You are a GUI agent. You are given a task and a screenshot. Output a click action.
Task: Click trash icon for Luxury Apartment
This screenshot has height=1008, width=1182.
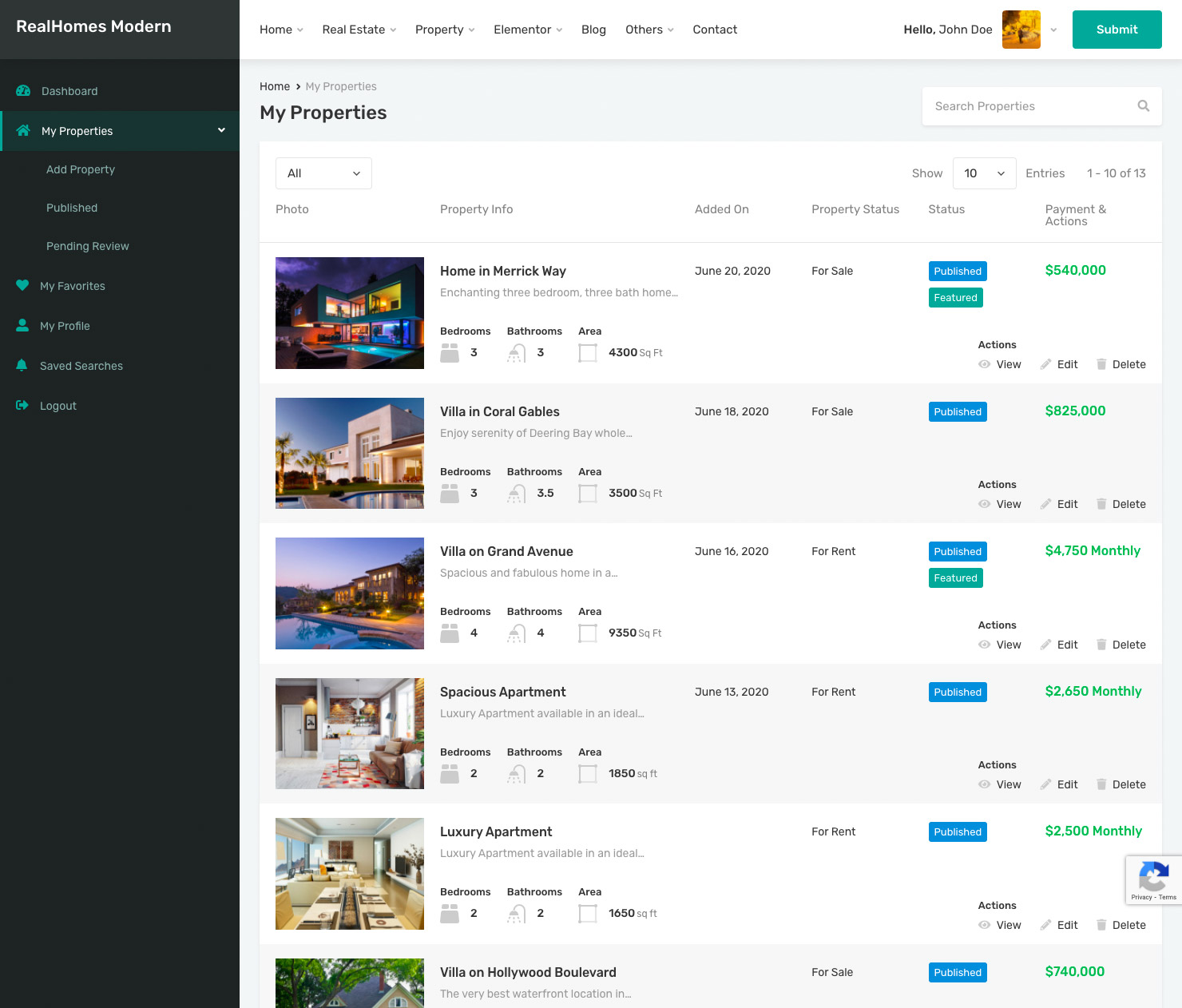pos(1101,925)
